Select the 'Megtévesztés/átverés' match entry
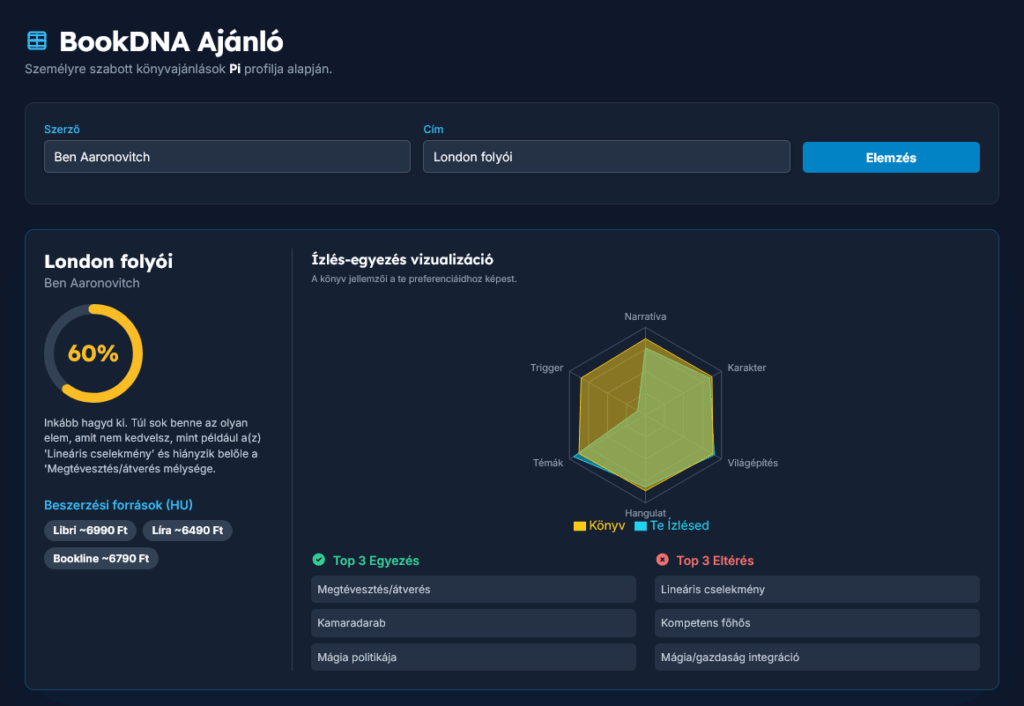 pos(475,589)
